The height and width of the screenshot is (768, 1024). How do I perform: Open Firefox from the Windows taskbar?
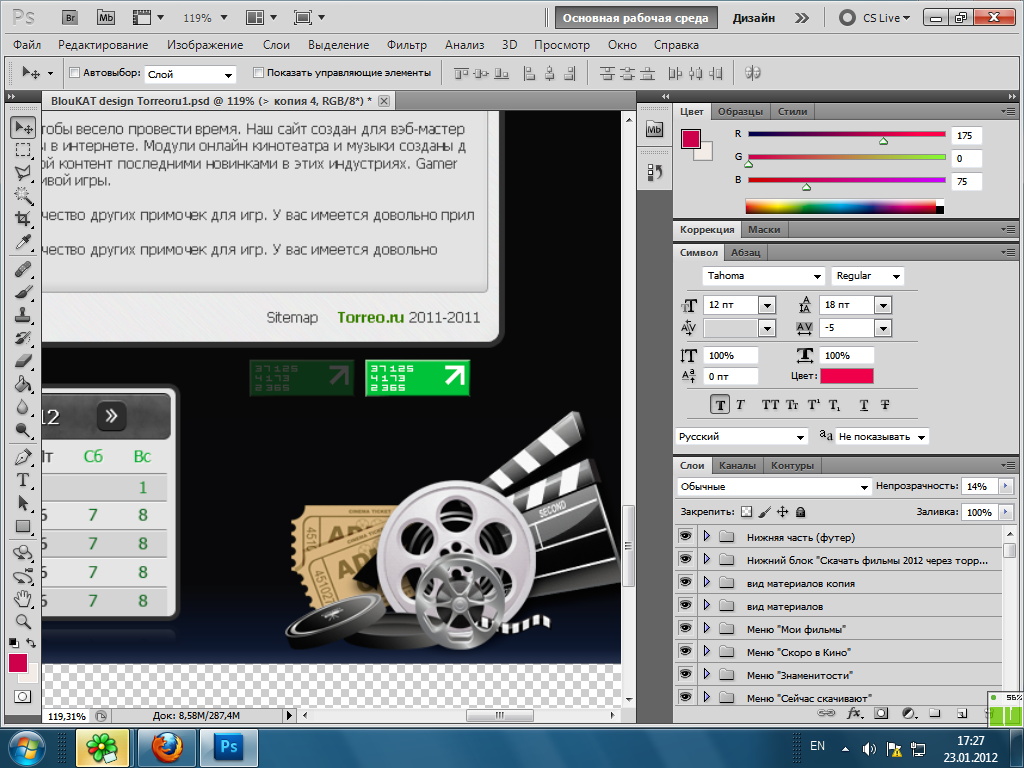click(167, 747)
